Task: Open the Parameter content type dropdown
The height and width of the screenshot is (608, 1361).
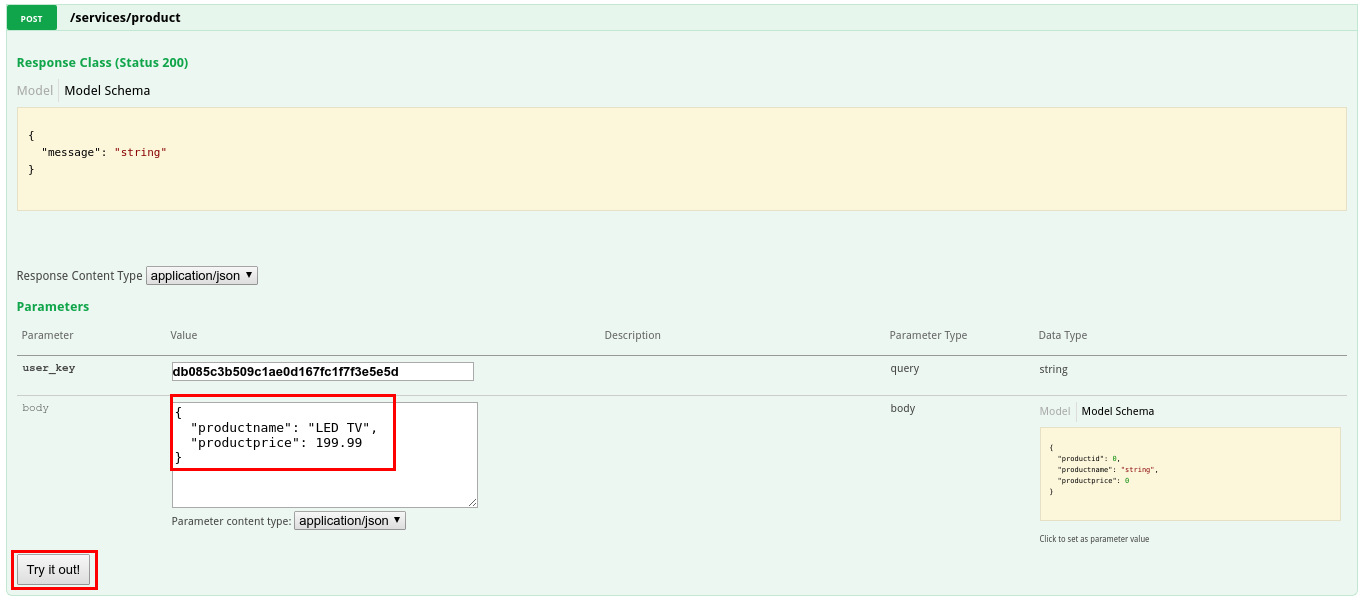Action: tap(350, 521)
